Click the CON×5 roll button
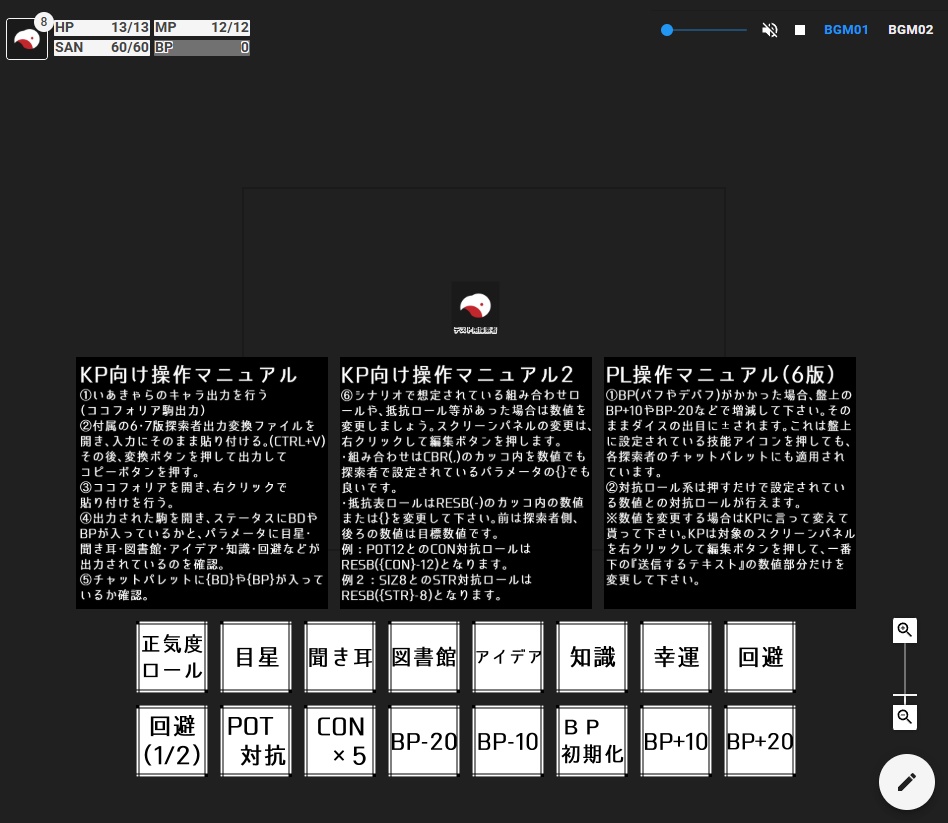Screen dimensions: 948x823 click(340, 741)
